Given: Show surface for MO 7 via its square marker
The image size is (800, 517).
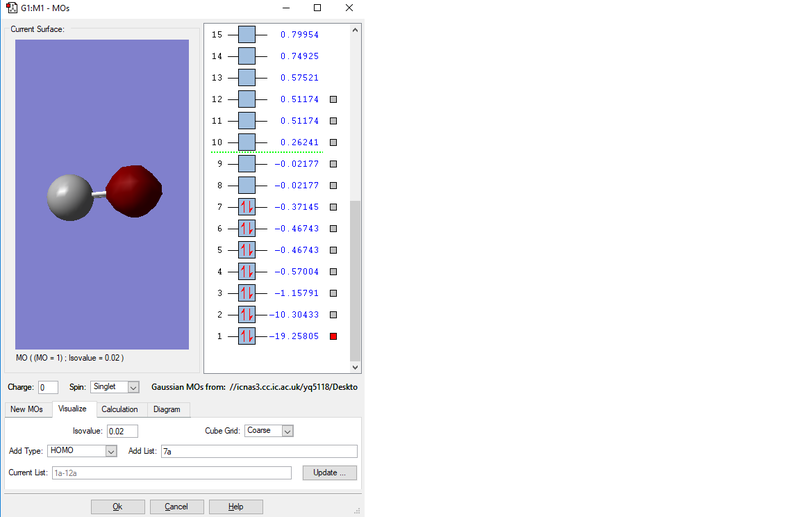Looking at the screenshot, I should tap(334, 207).
